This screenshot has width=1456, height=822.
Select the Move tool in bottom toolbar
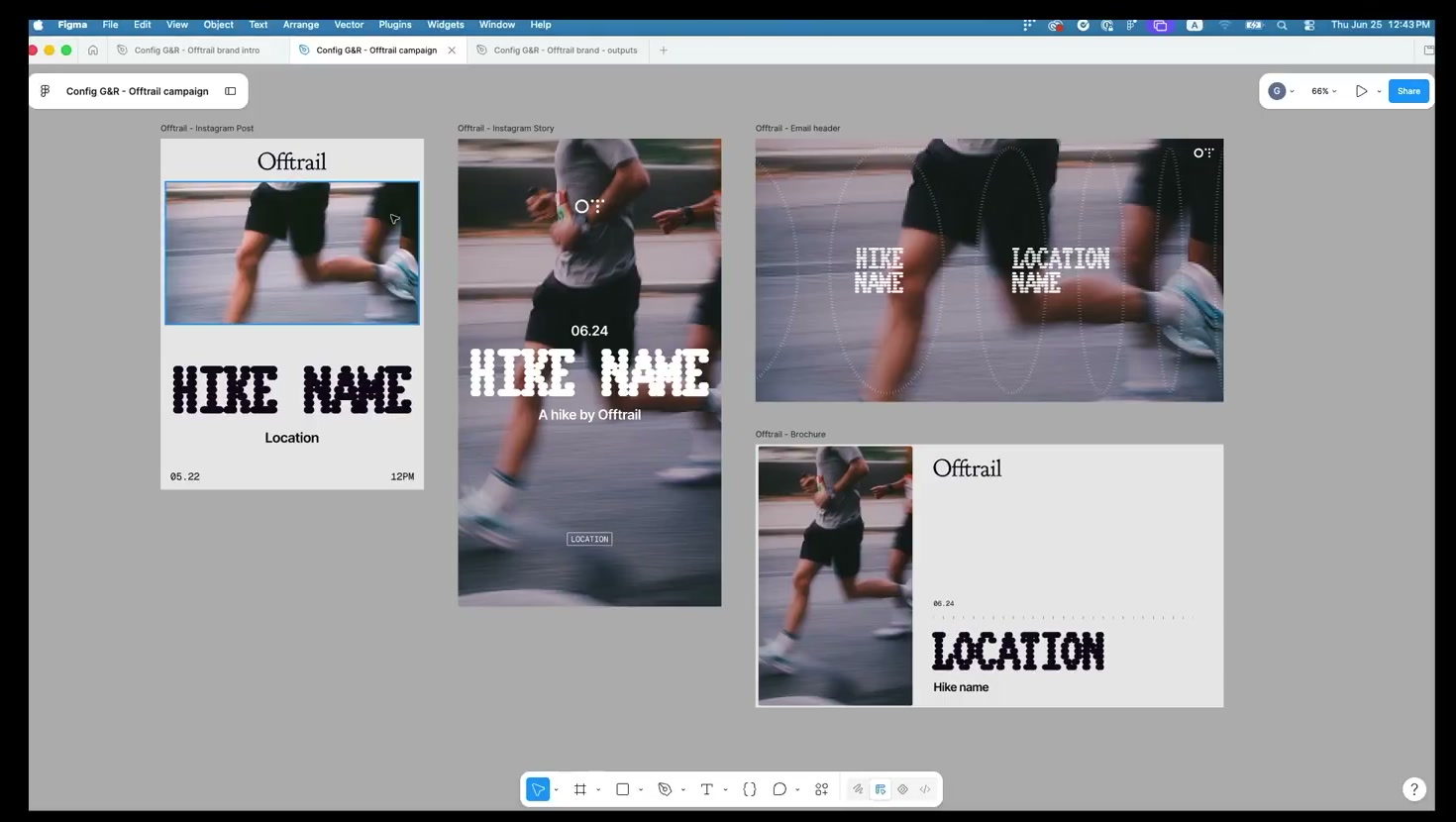tap(538, 789)
